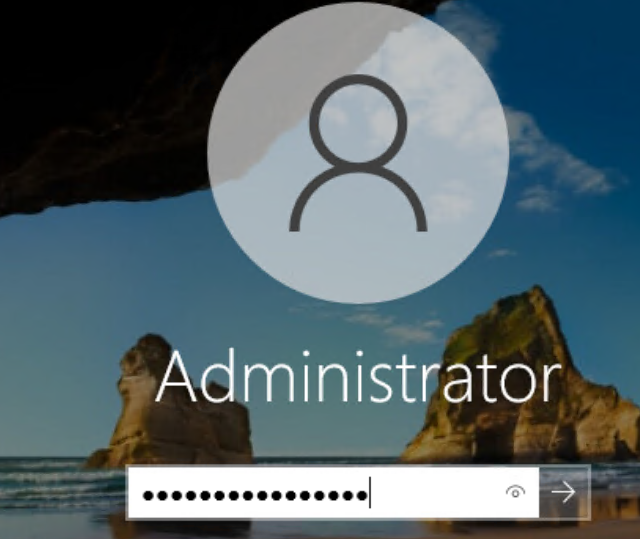Click the first dot of the password
This screenshot has width=640, height=539.
pyautogui.click(x=148, y=495)
